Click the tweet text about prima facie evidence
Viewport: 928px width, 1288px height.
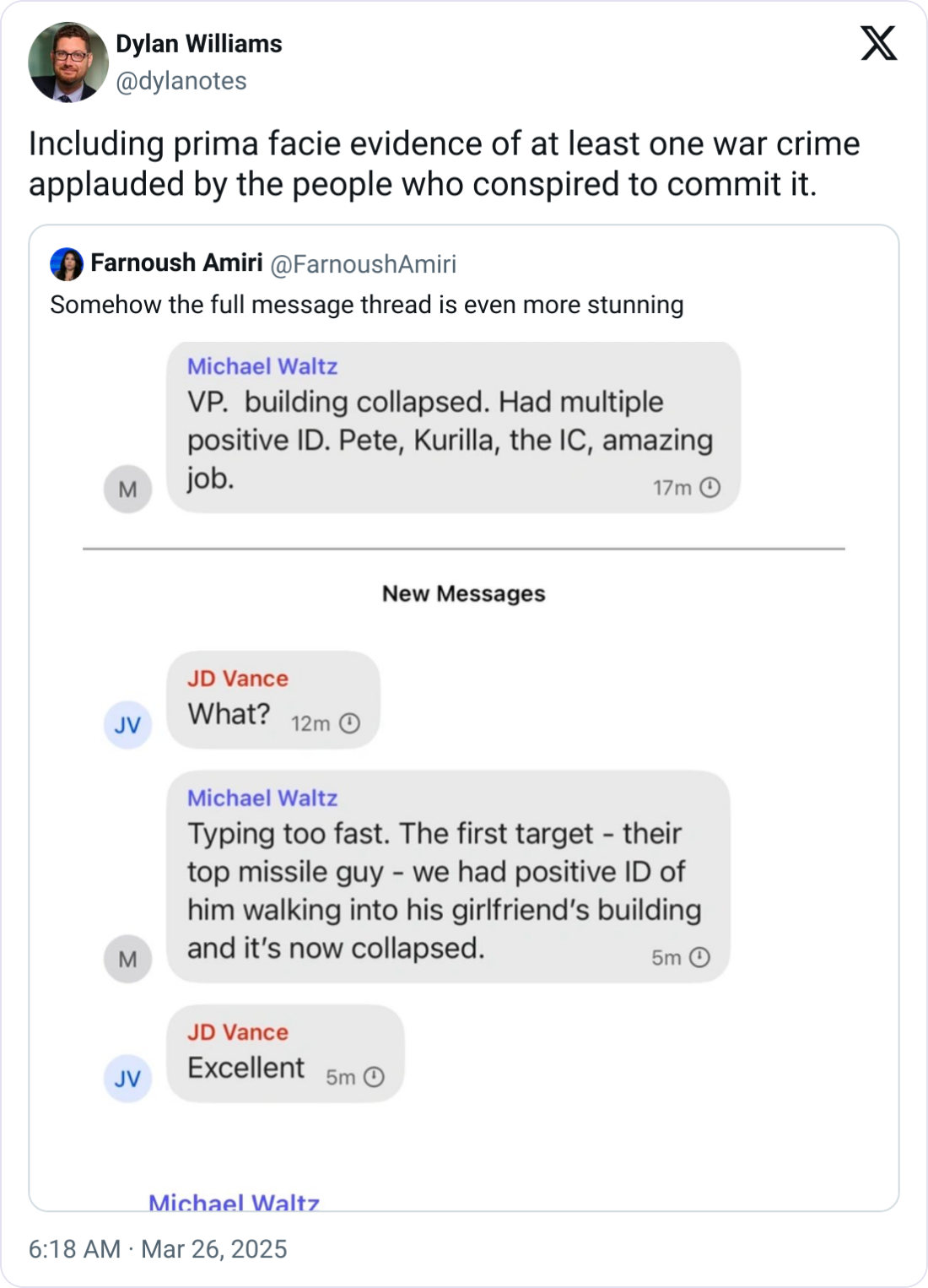pyautogui.click(x=444, y=164)
